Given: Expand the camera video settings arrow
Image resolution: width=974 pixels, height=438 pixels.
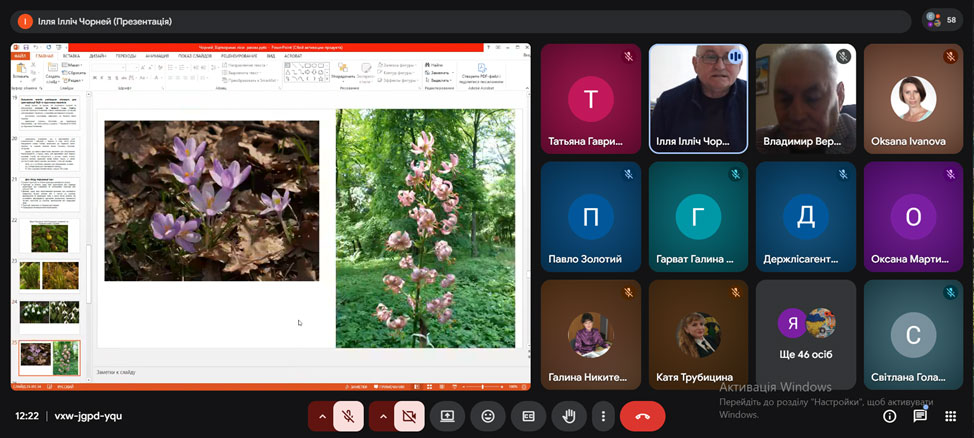Looking at the screenshot, I should (381, 415).
